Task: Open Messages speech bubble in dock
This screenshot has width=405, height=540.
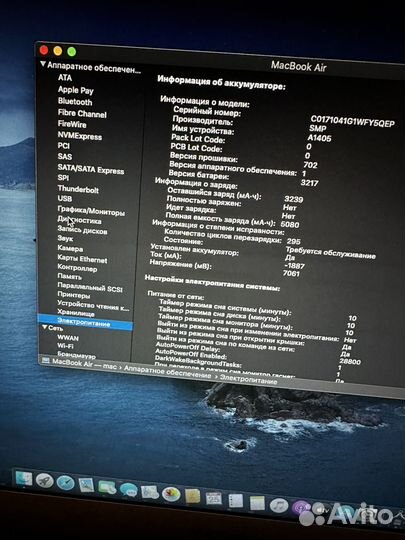Action: [128, 489]
